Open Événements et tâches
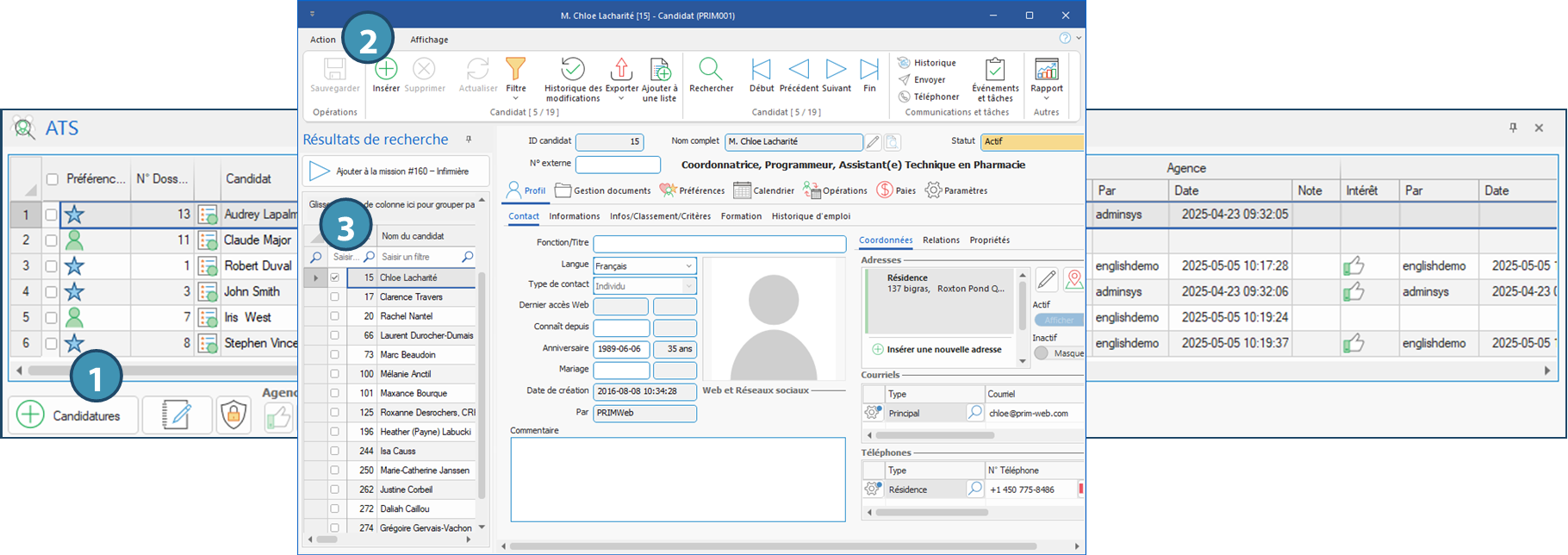This screenshot has height=555, width=1568. pos(995,71)
